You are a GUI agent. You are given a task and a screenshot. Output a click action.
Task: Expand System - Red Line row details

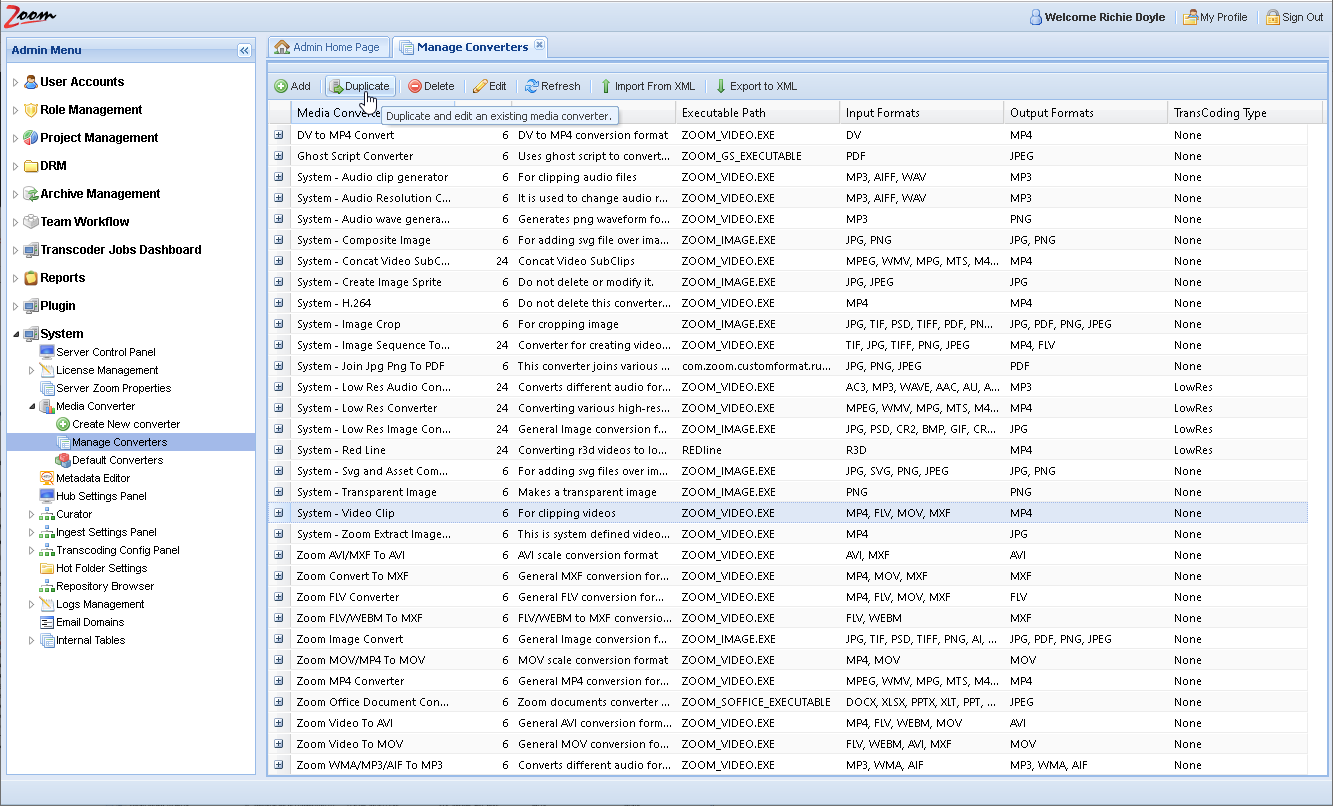[x=278, y=450]
